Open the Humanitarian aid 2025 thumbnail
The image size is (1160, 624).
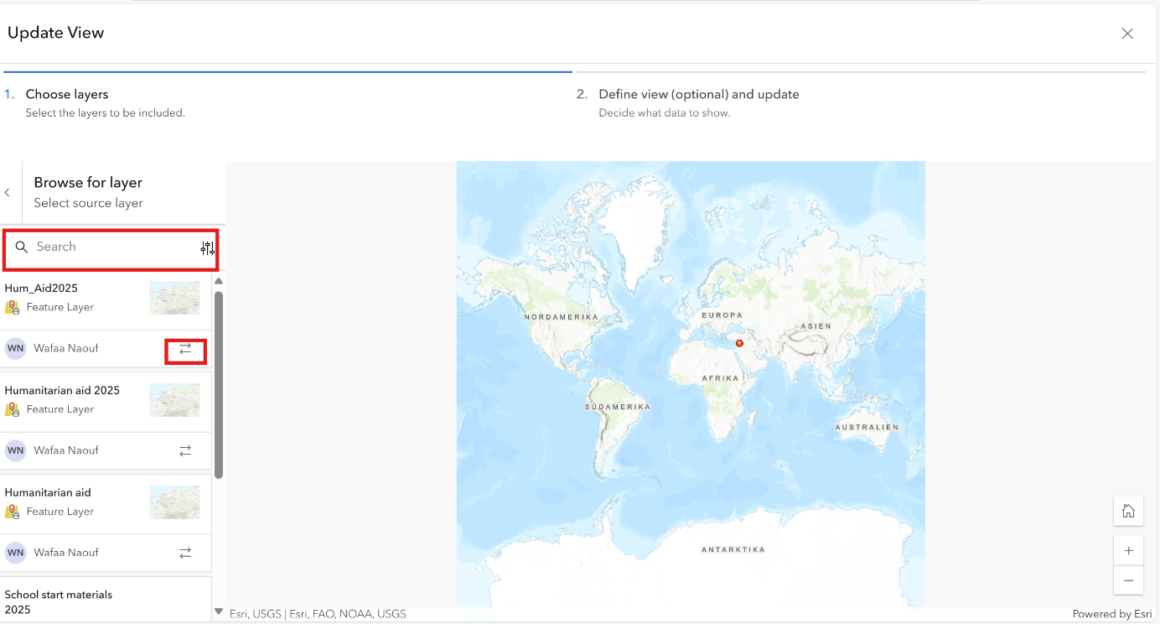175,400
